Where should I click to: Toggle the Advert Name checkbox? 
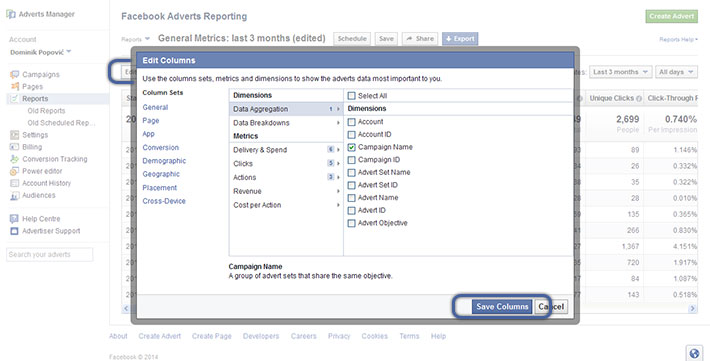pyautogui.click(x=351, y=198)
